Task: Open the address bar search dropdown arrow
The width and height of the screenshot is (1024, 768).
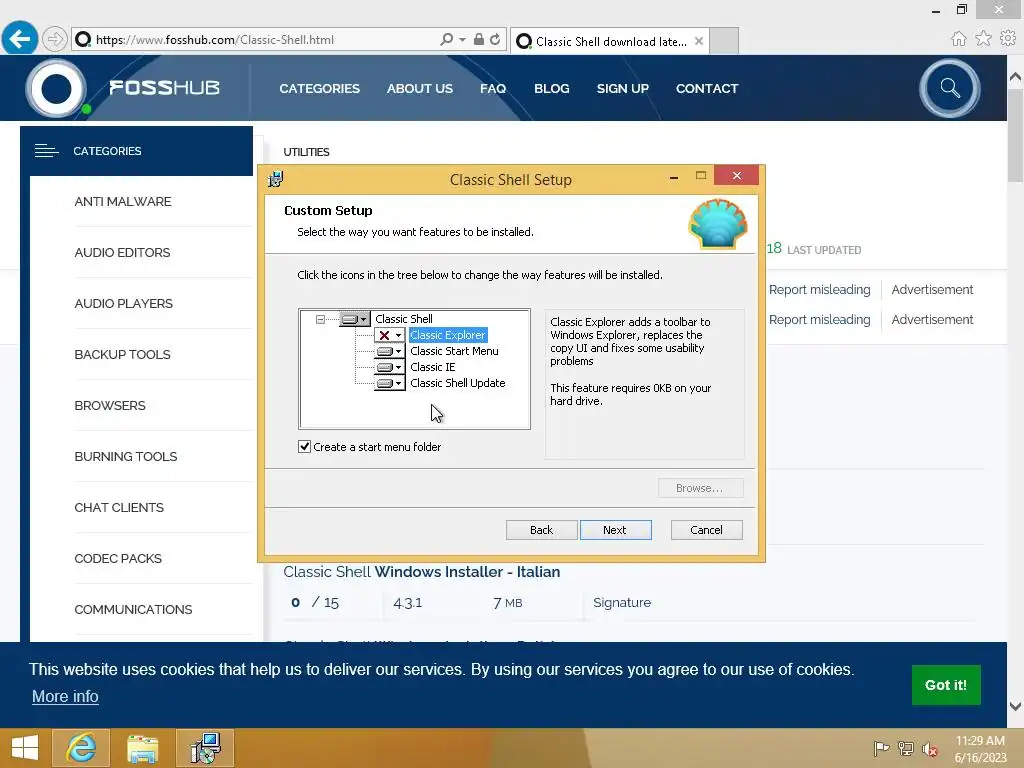Action: click(x=462, y=39)
